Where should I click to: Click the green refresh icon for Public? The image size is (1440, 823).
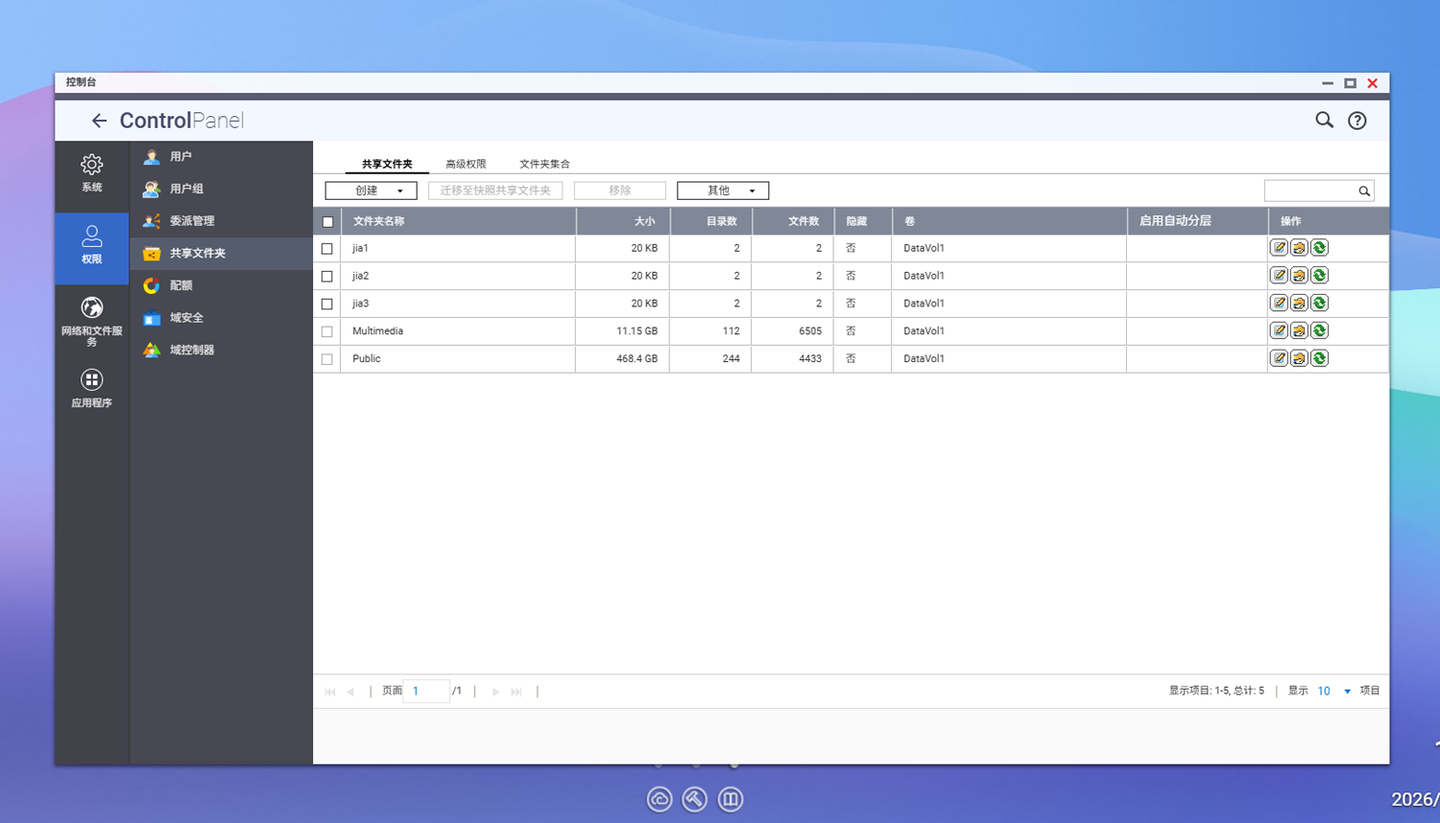tap(1319, 358)
